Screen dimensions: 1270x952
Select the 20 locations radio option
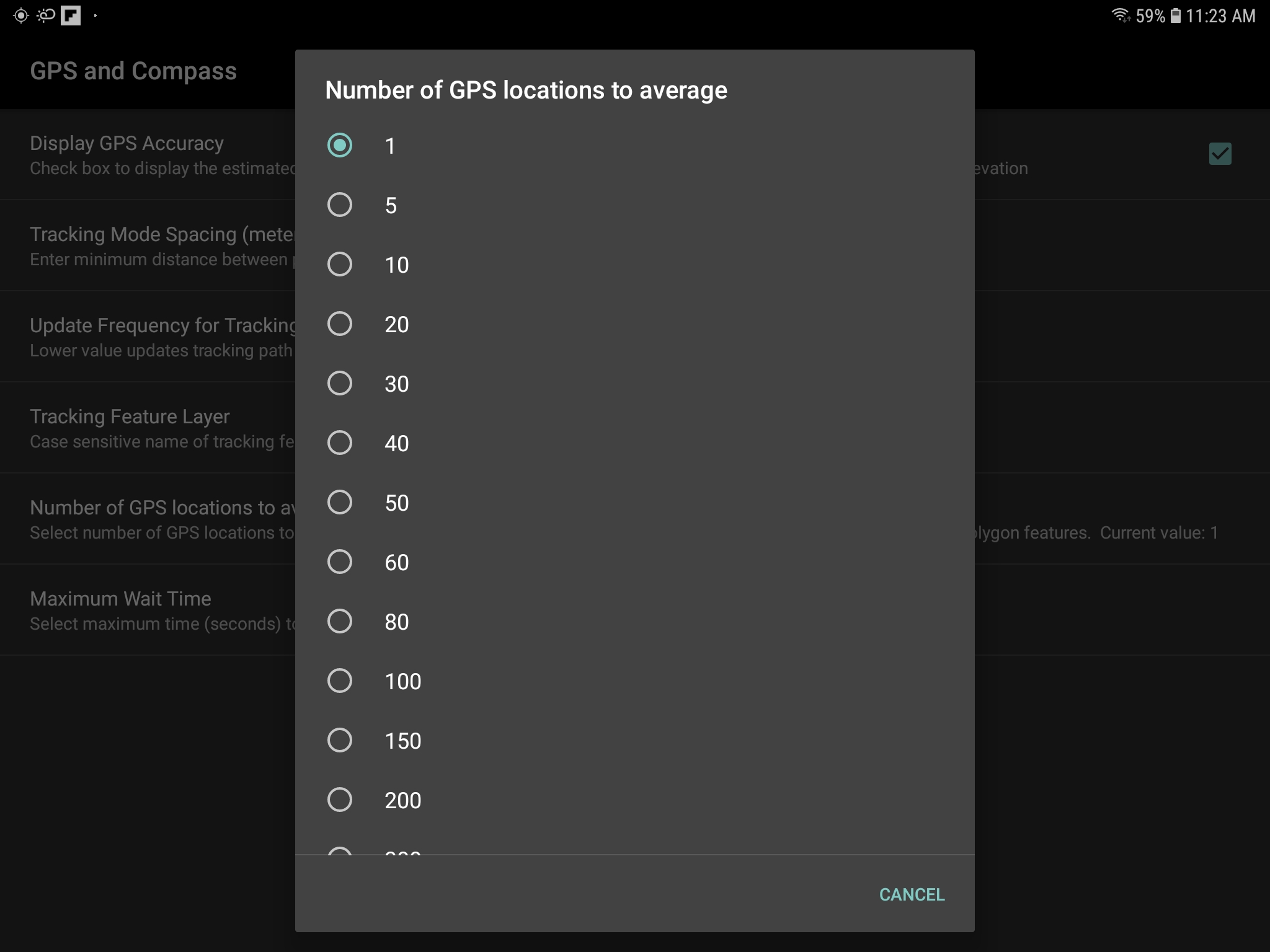[340, 324]
